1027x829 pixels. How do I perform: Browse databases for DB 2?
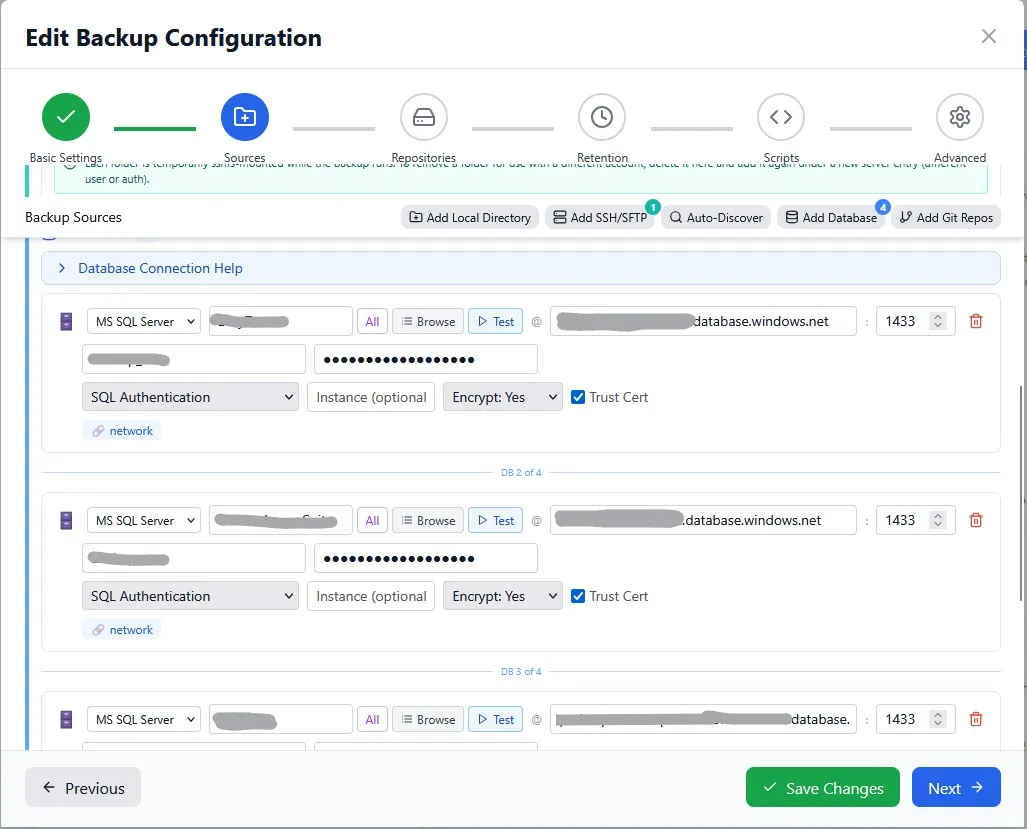428,521
